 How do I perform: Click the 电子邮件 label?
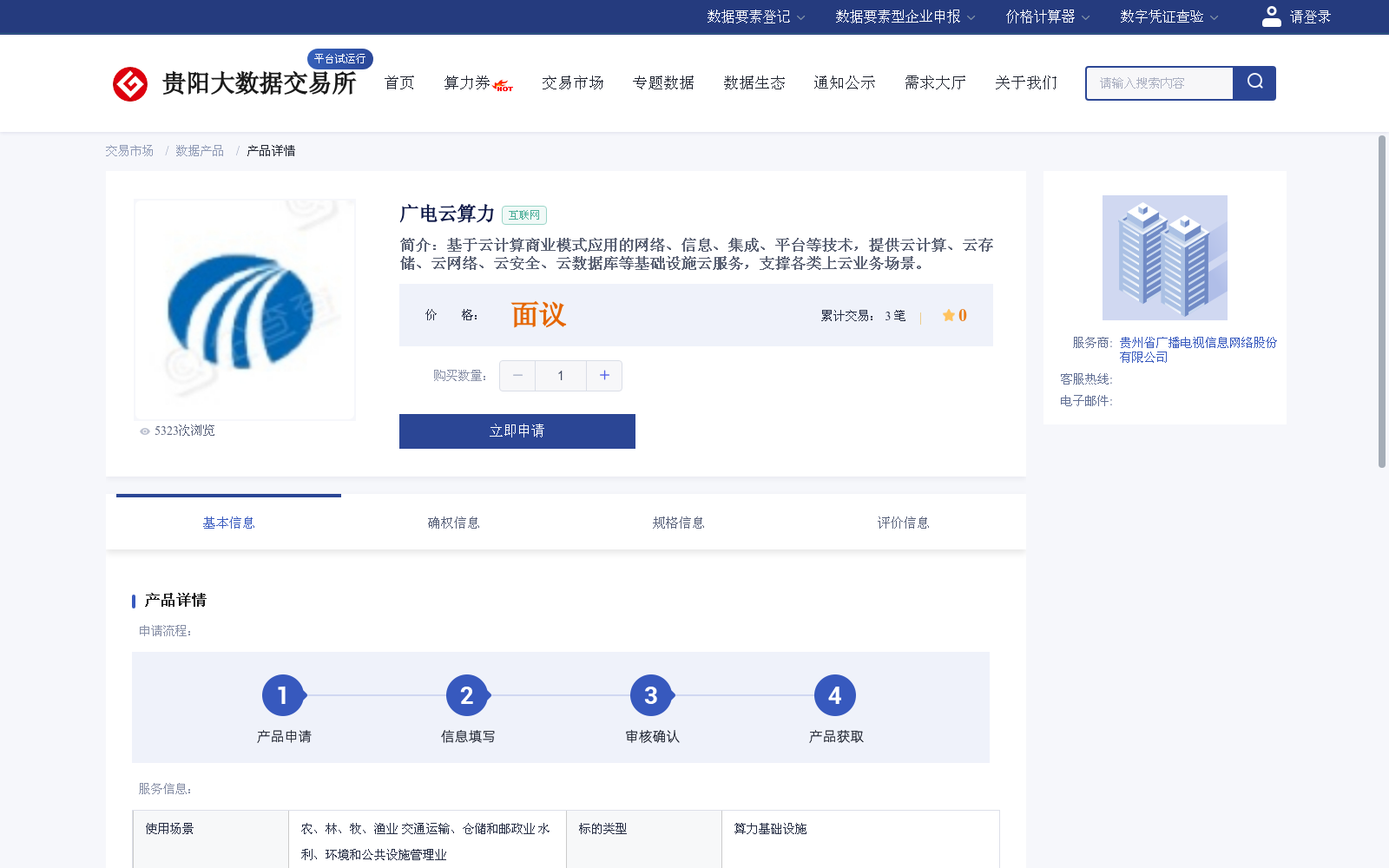pyautogui.click(x=1086, y=401)
